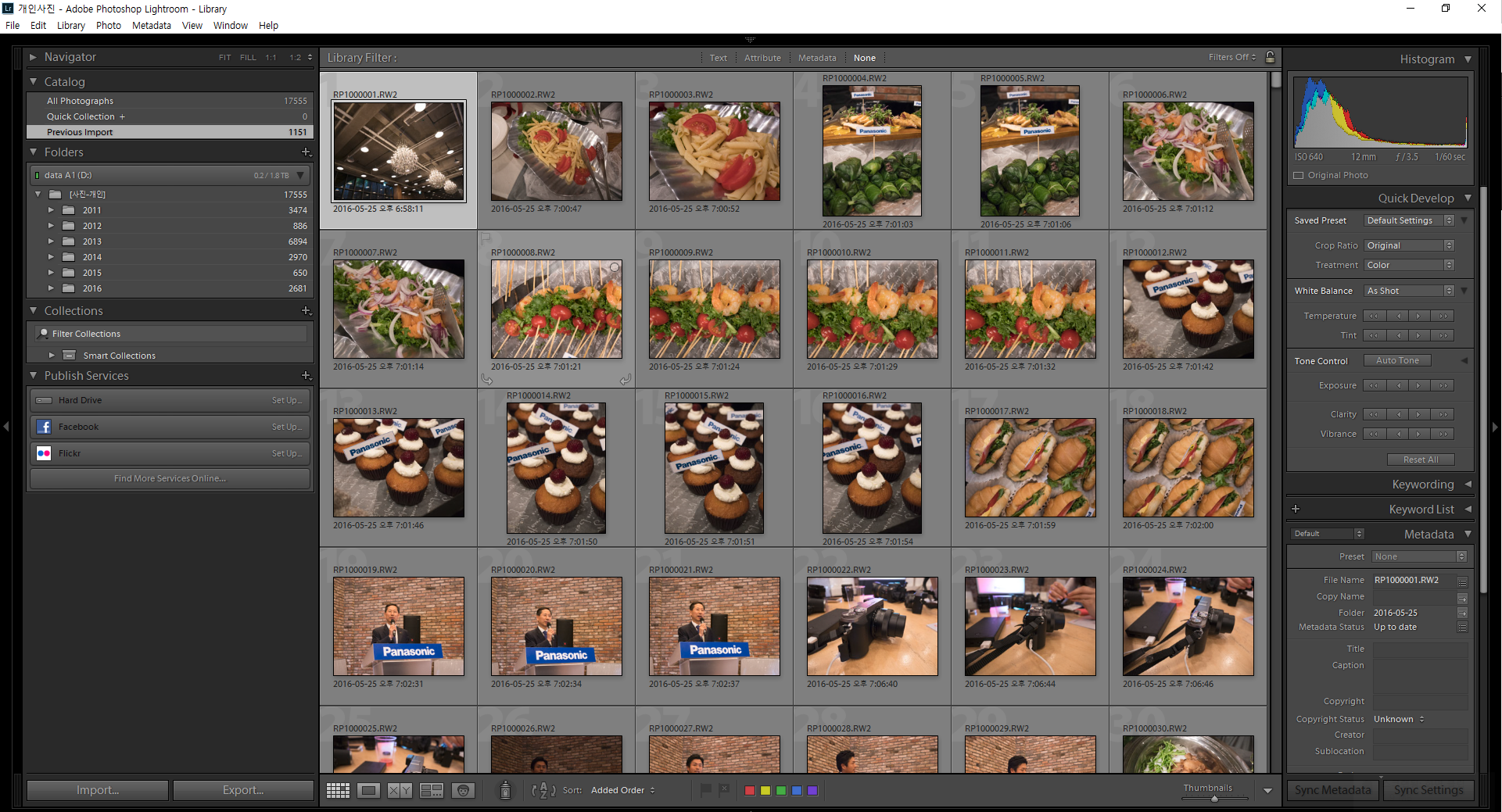Open Survey view icon
Viewport: 1502px width, 812px height.
(x=432, y=790)
